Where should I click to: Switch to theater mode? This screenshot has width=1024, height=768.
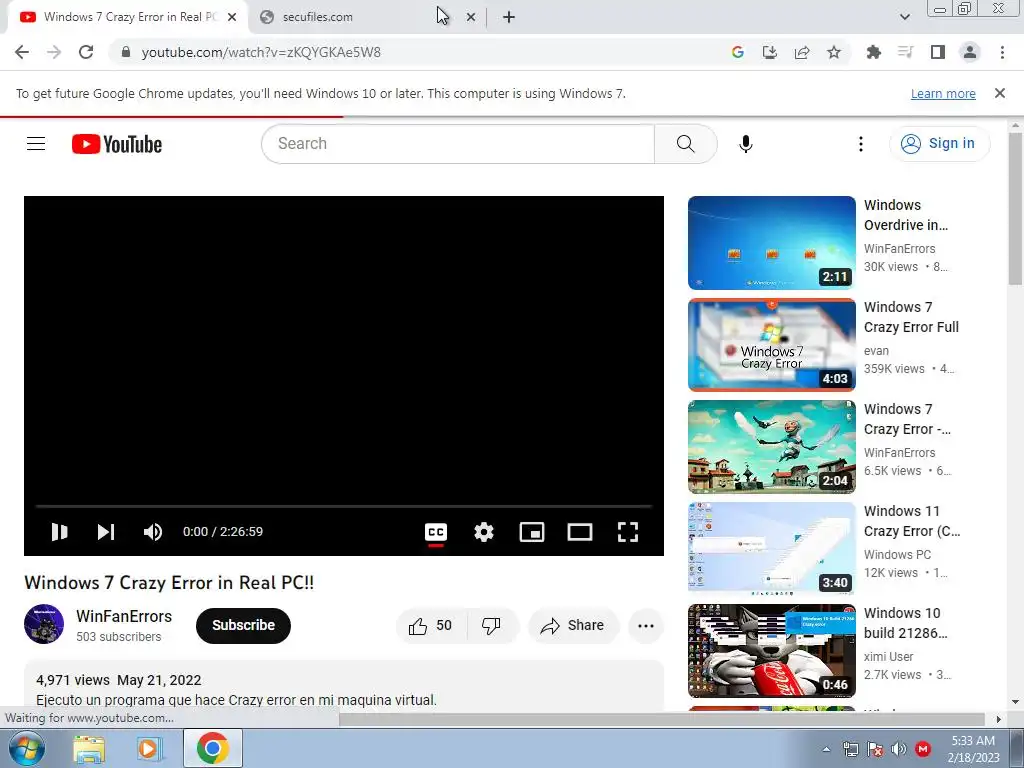tap(580, 532)
